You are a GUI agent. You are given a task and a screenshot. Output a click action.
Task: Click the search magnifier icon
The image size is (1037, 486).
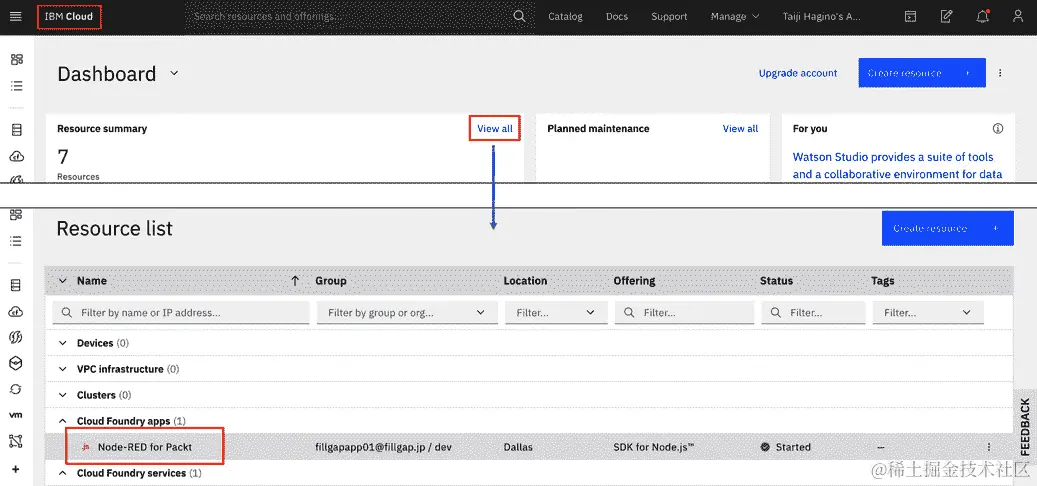point(520,17)
